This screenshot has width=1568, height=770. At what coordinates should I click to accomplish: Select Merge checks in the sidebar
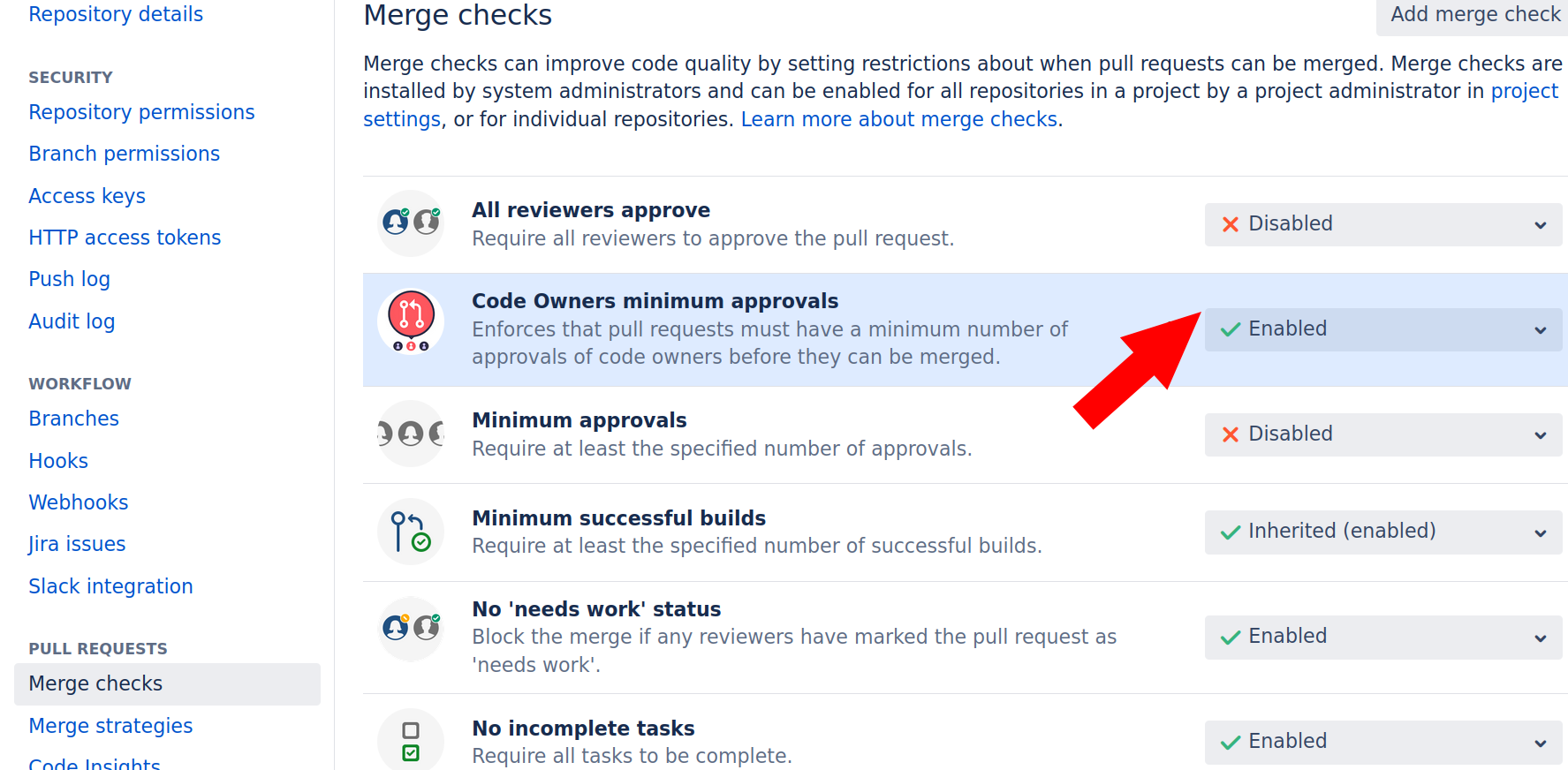coord(95,683)
